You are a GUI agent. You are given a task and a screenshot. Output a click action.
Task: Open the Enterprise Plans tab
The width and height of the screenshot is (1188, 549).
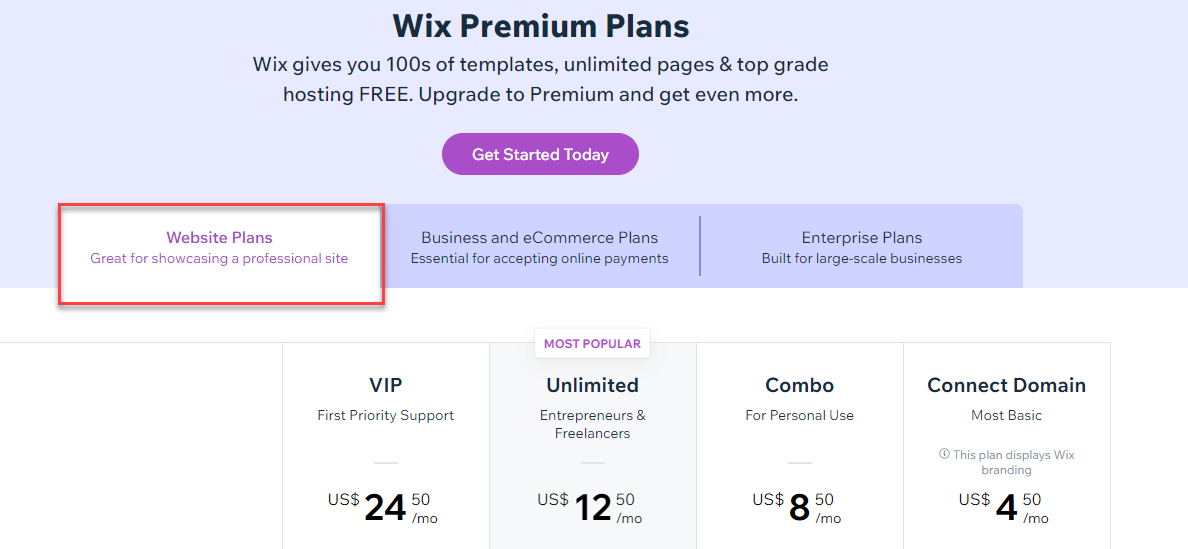coord(861,247)
